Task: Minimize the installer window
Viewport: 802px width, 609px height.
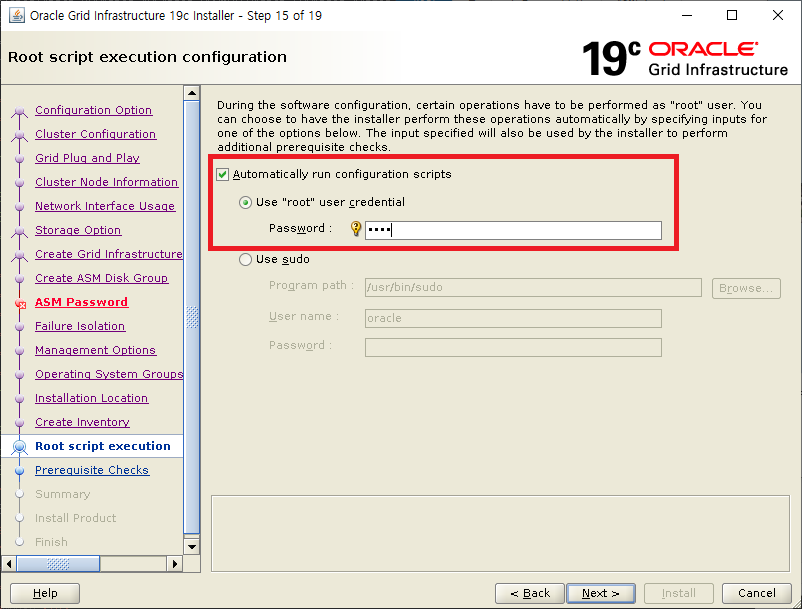Action: click(687, 15)
